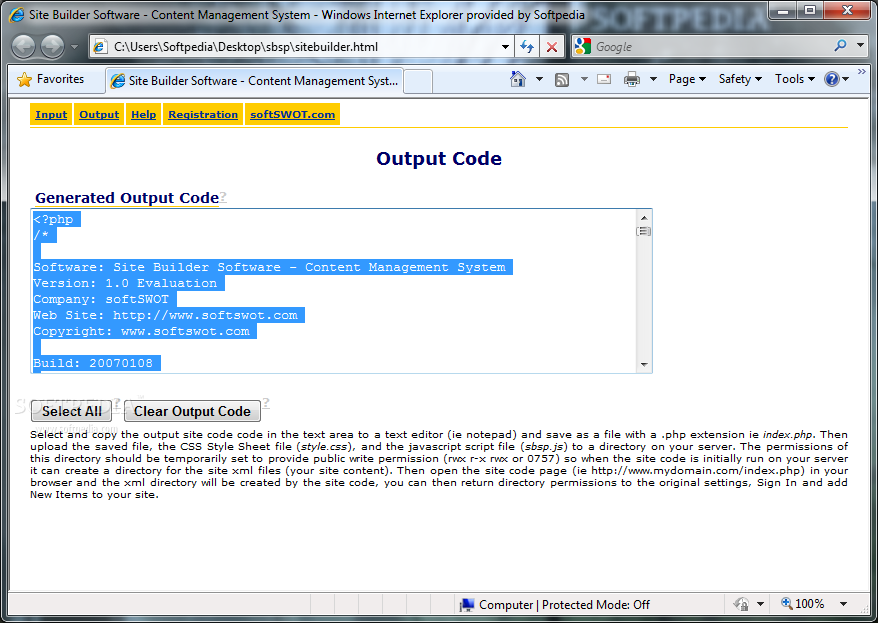
Task: Click the 'Web Site: http://www.softswot.com' line
Action: point(165,315)
